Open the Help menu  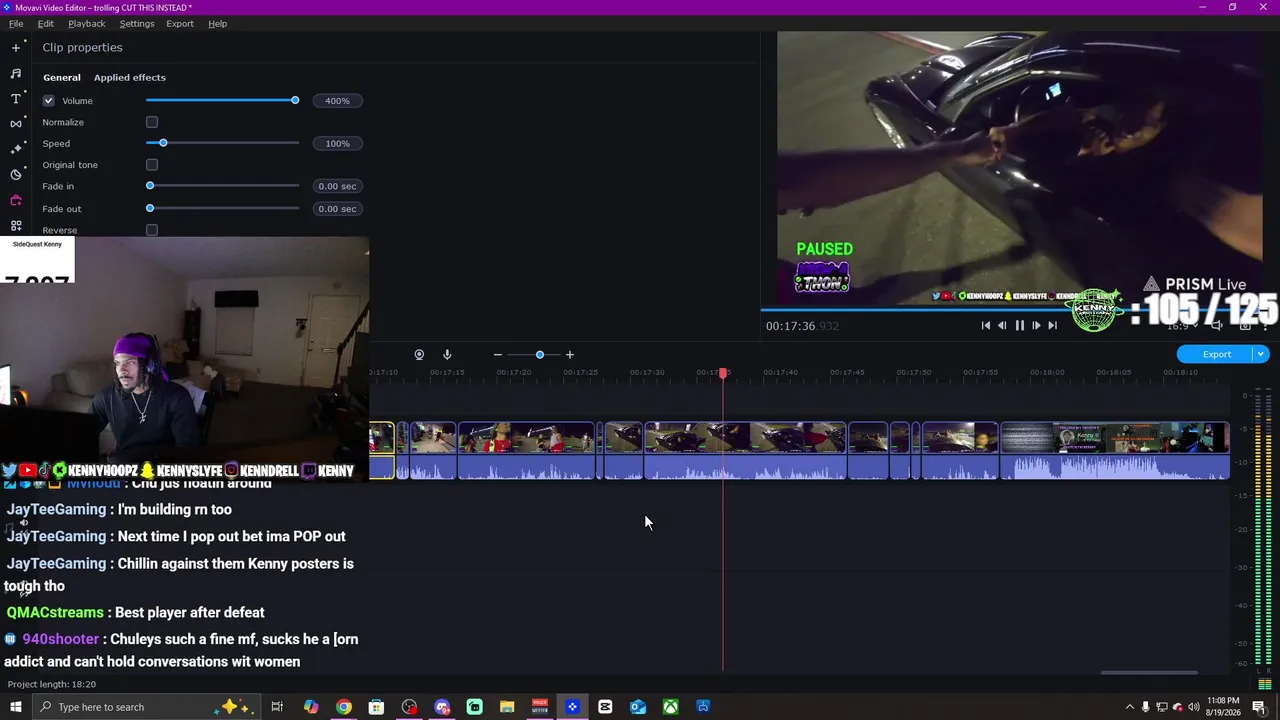click(218, 24)
